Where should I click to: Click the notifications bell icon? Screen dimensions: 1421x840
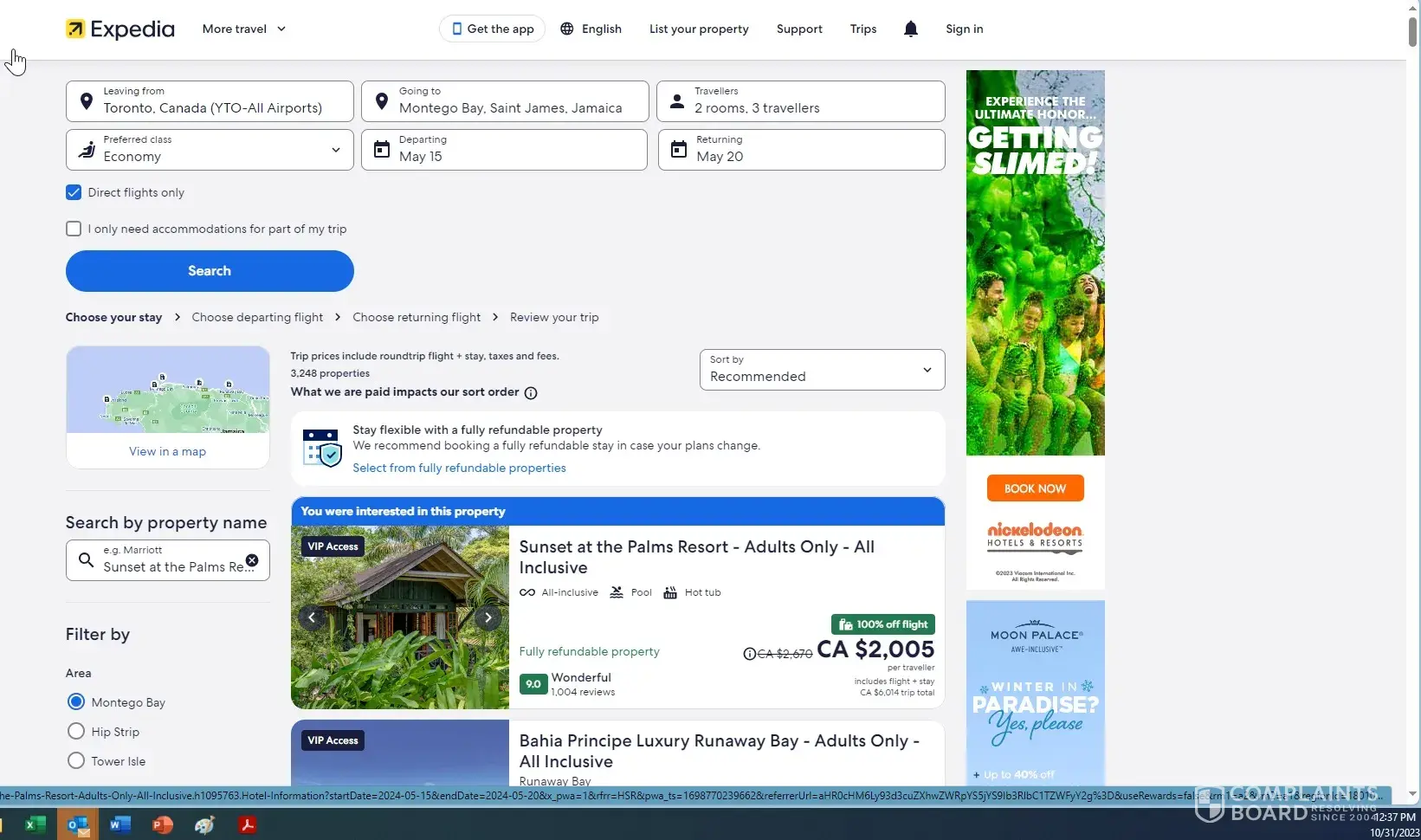(x=910, y=29)
